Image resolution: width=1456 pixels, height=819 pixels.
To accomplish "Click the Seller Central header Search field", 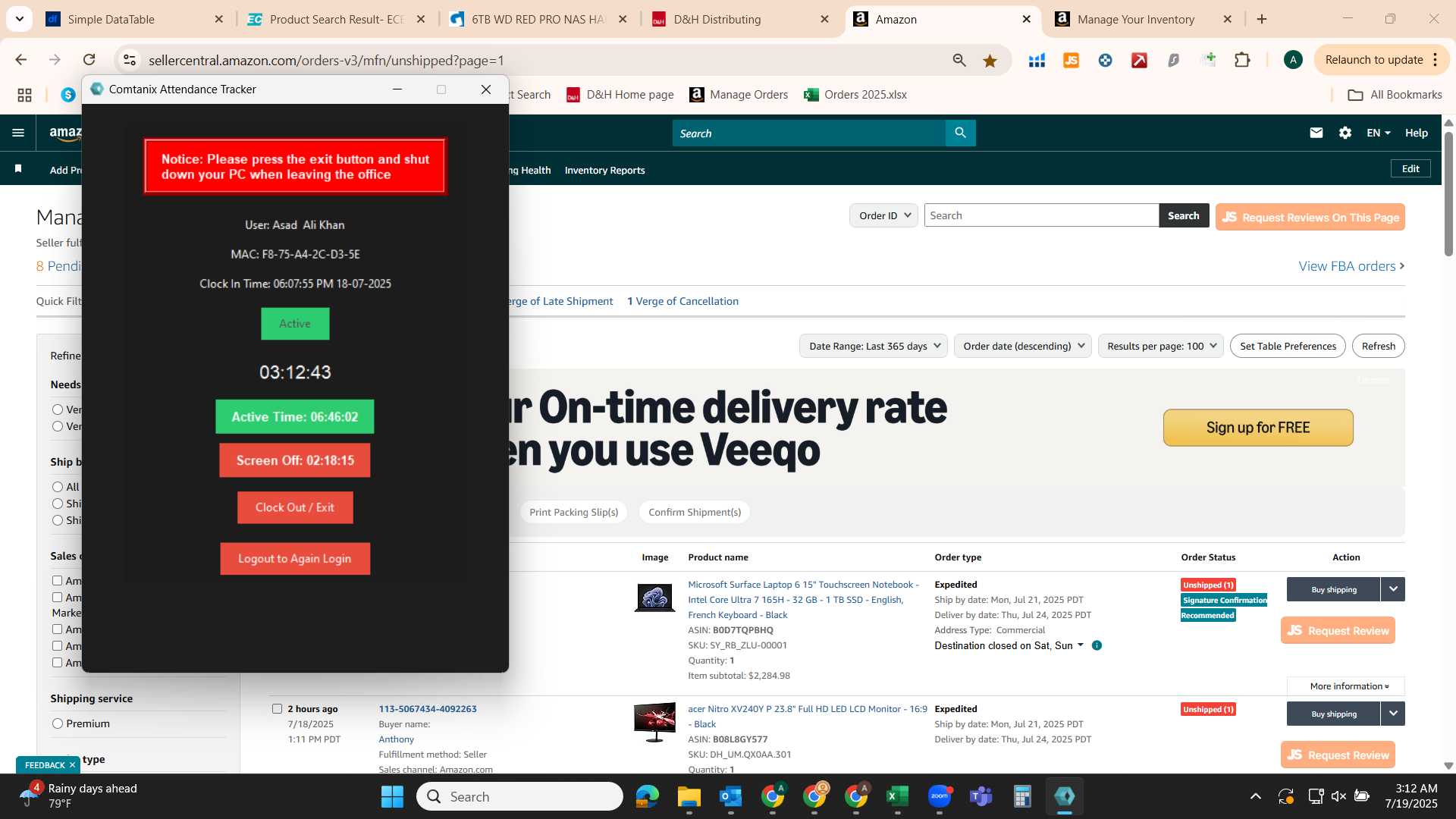I will coord(808,133).
